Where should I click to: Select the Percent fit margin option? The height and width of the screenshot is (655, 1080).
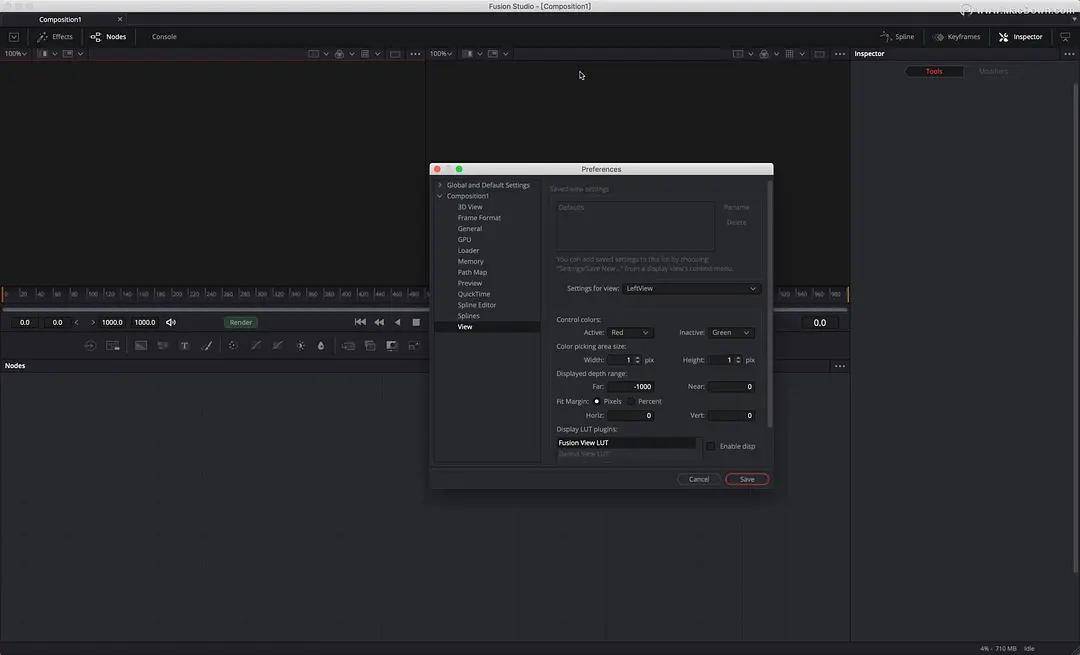pyautogui.click(x=631, y=401)
